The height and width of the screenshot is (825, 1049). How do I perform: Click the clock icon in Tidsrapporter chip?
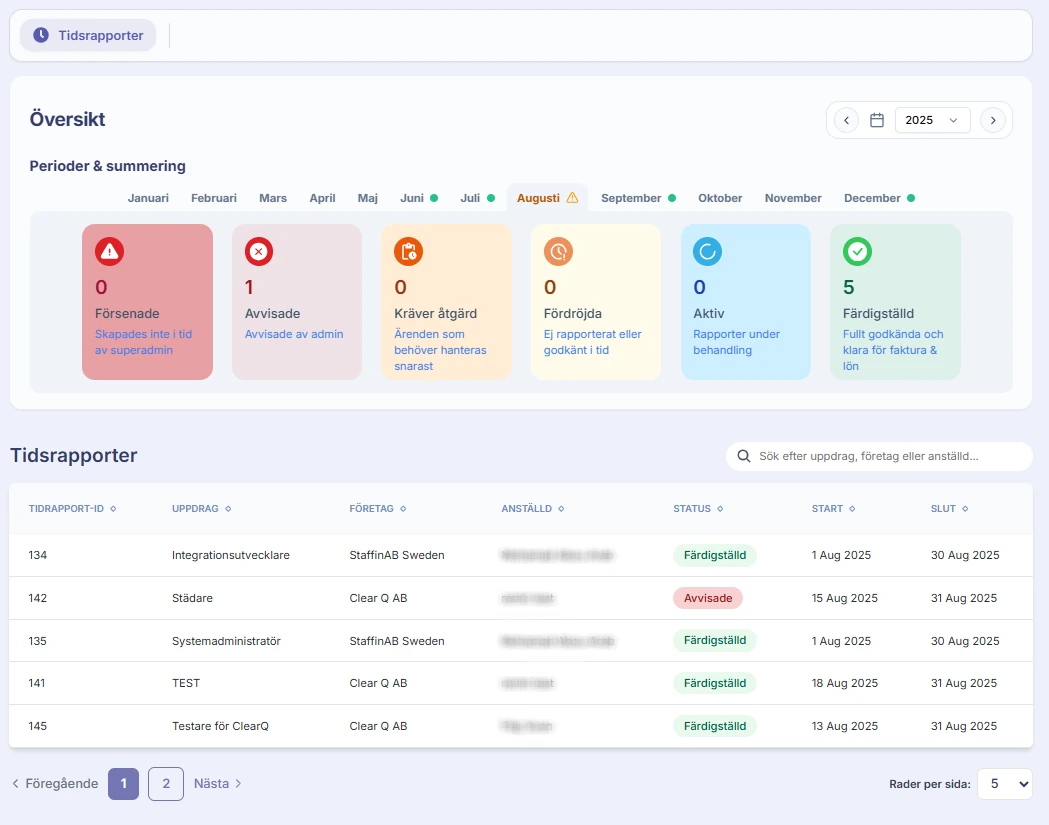(41, 35)
